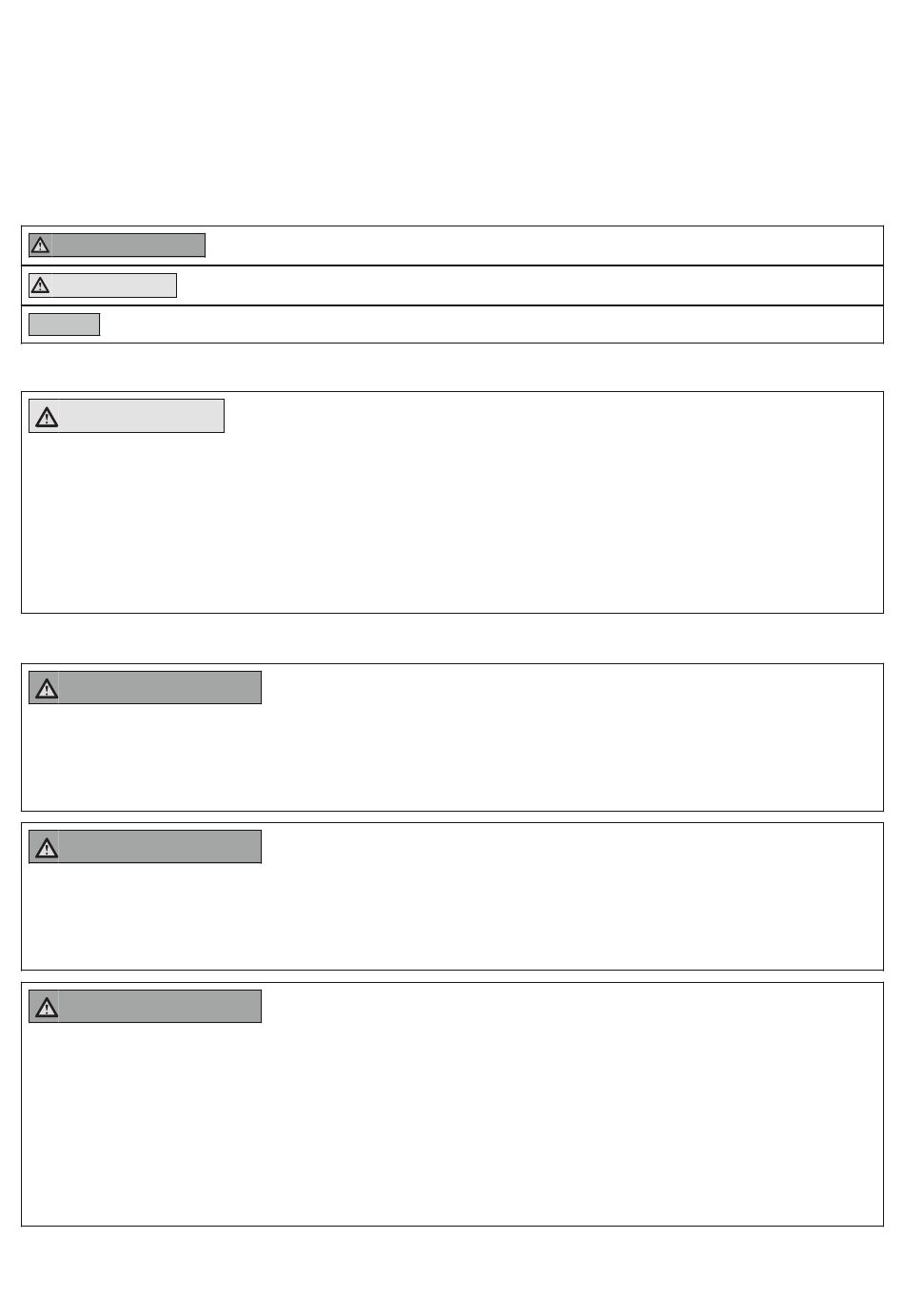Click inside the empty body of the first dark-labeled box
Image resolution: width=904 pixels, height=1316 pixels.
coord(452,757)
